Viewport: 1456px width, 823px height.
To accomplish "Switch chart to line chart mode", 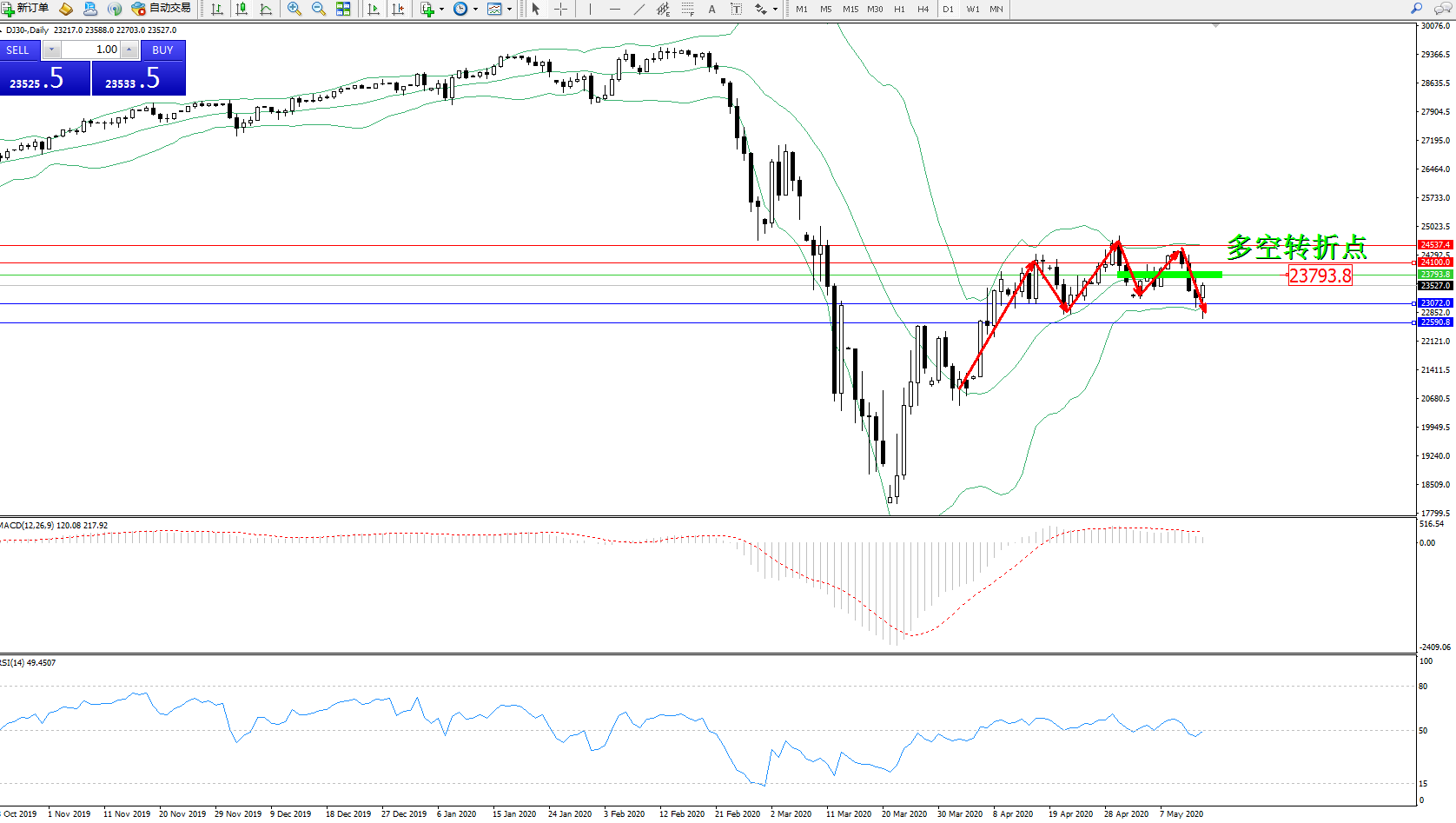I will tap(266, 9).
